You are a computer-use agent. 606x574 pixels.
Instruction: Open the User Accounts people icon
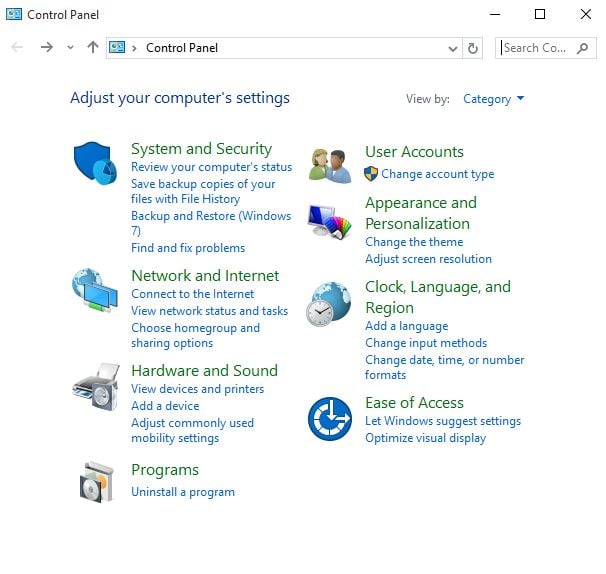point(330,166)
